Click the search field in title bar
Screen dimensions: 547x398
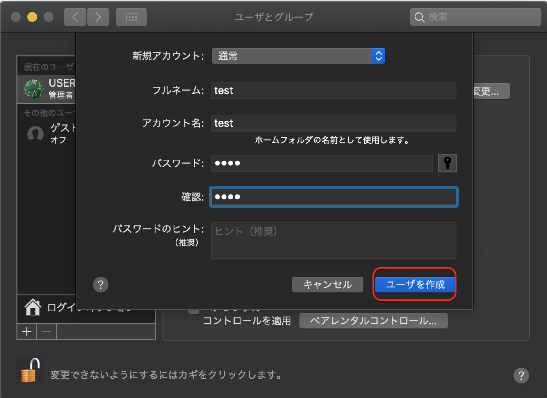[475, 17]
